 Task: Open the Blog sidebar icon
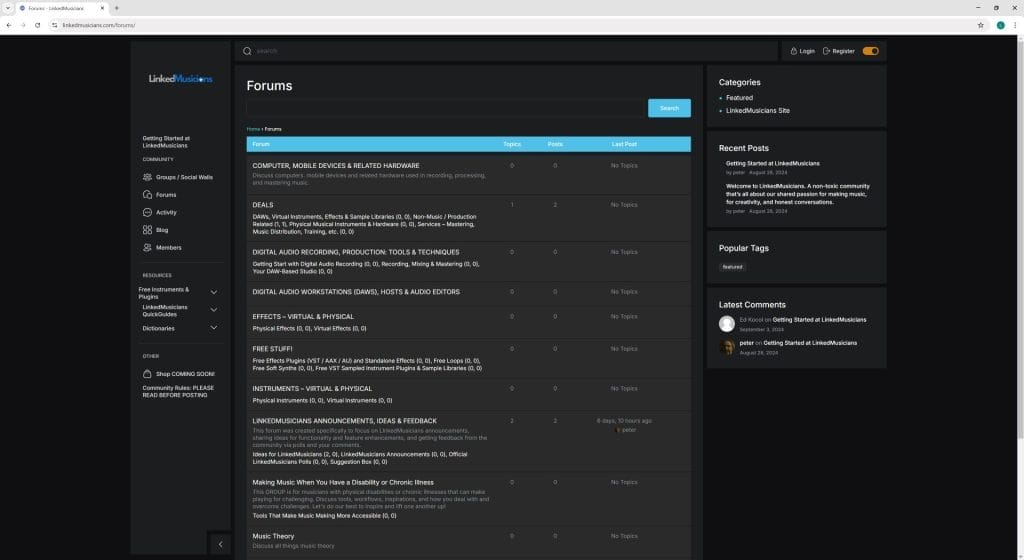pos(148,230)
